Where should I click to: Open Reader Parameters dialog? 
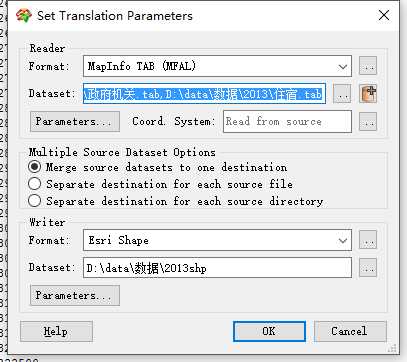(x=75, y=122)
